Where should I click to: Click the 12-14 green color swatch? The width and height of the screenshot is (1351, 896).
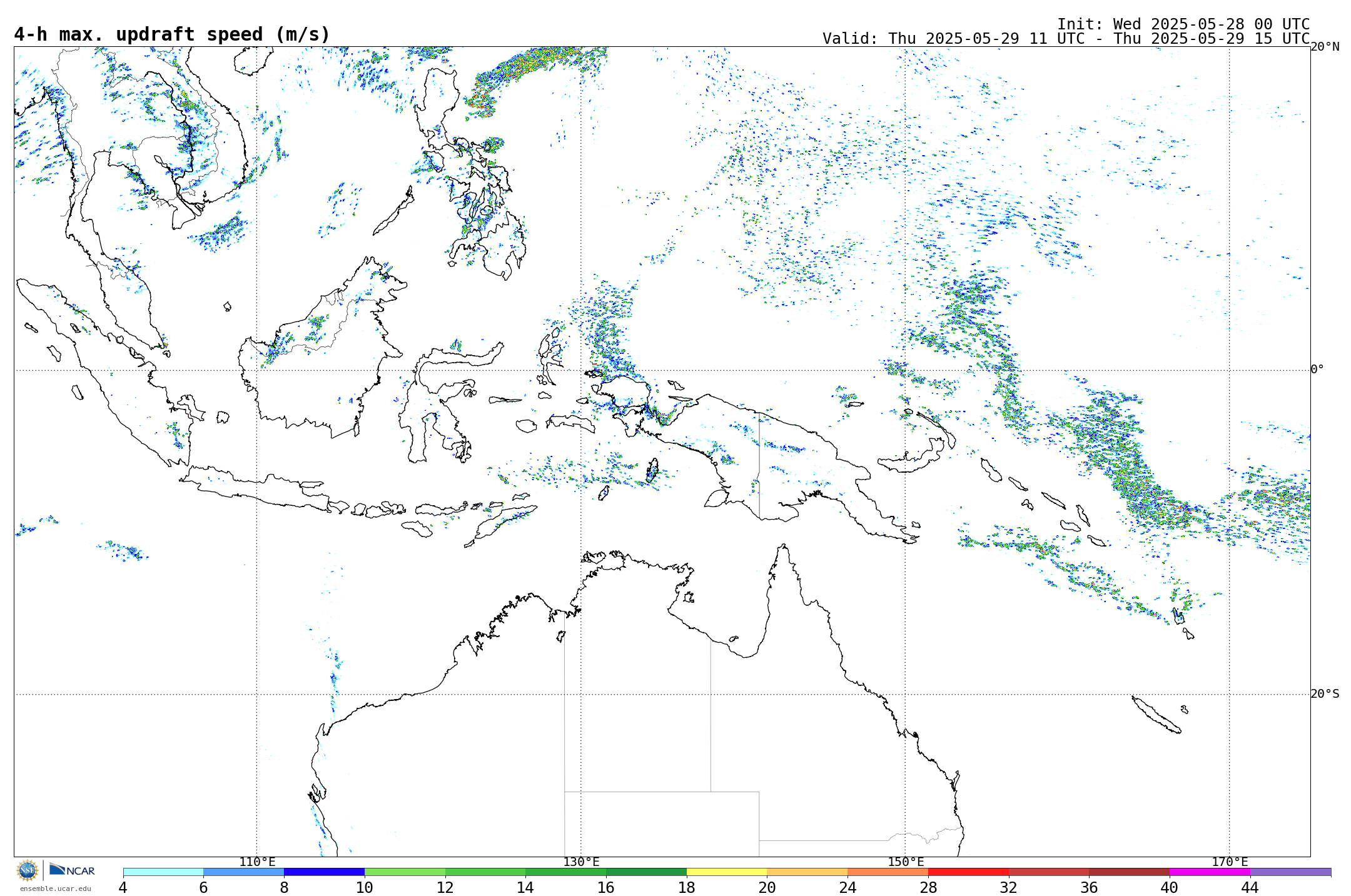tap(485, 872)
